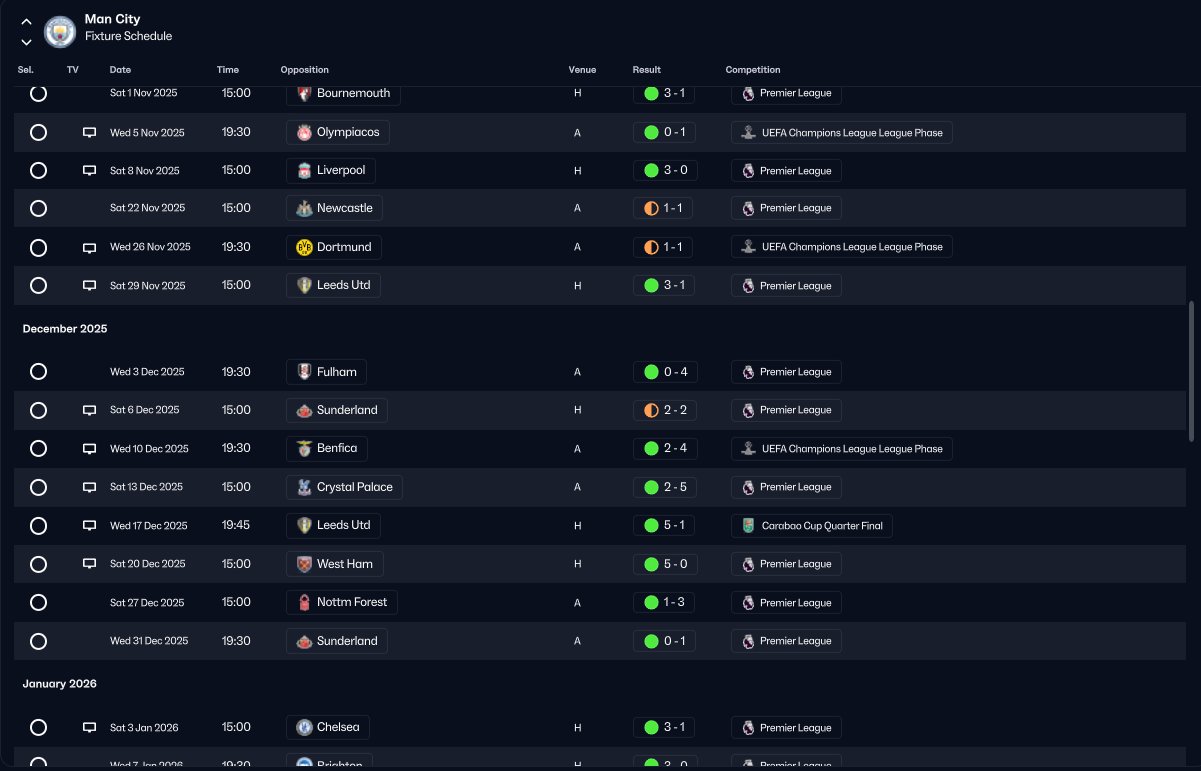
Task: Sort fixtures by the Date column header
Action: (x=120, y=70)
